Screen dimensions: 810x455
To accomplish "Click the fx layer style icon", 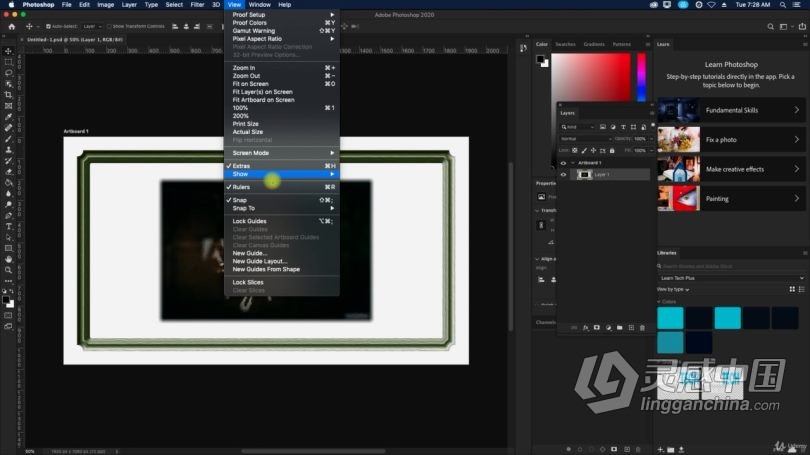I will point(585,327).
